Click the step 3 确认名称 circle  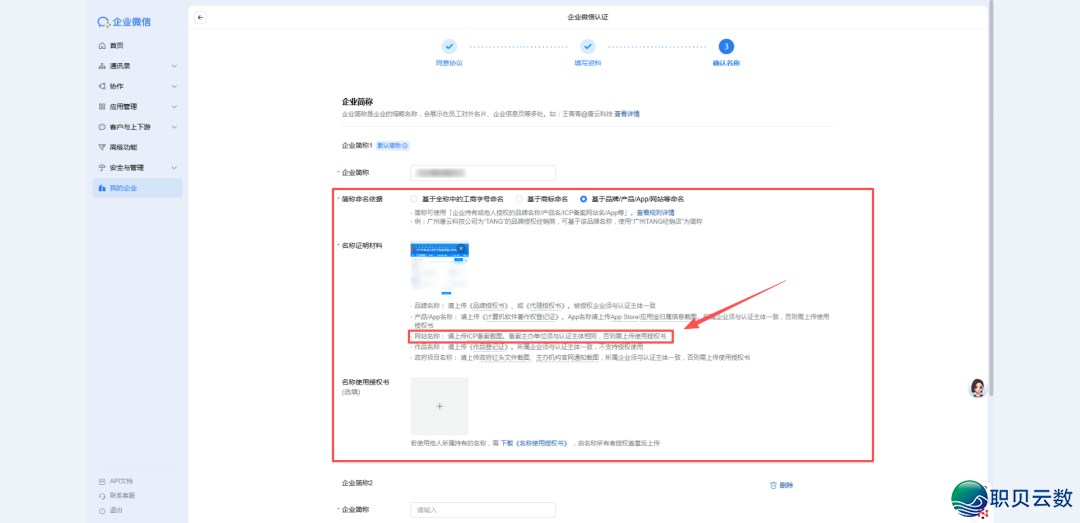(x=726, y=46)
